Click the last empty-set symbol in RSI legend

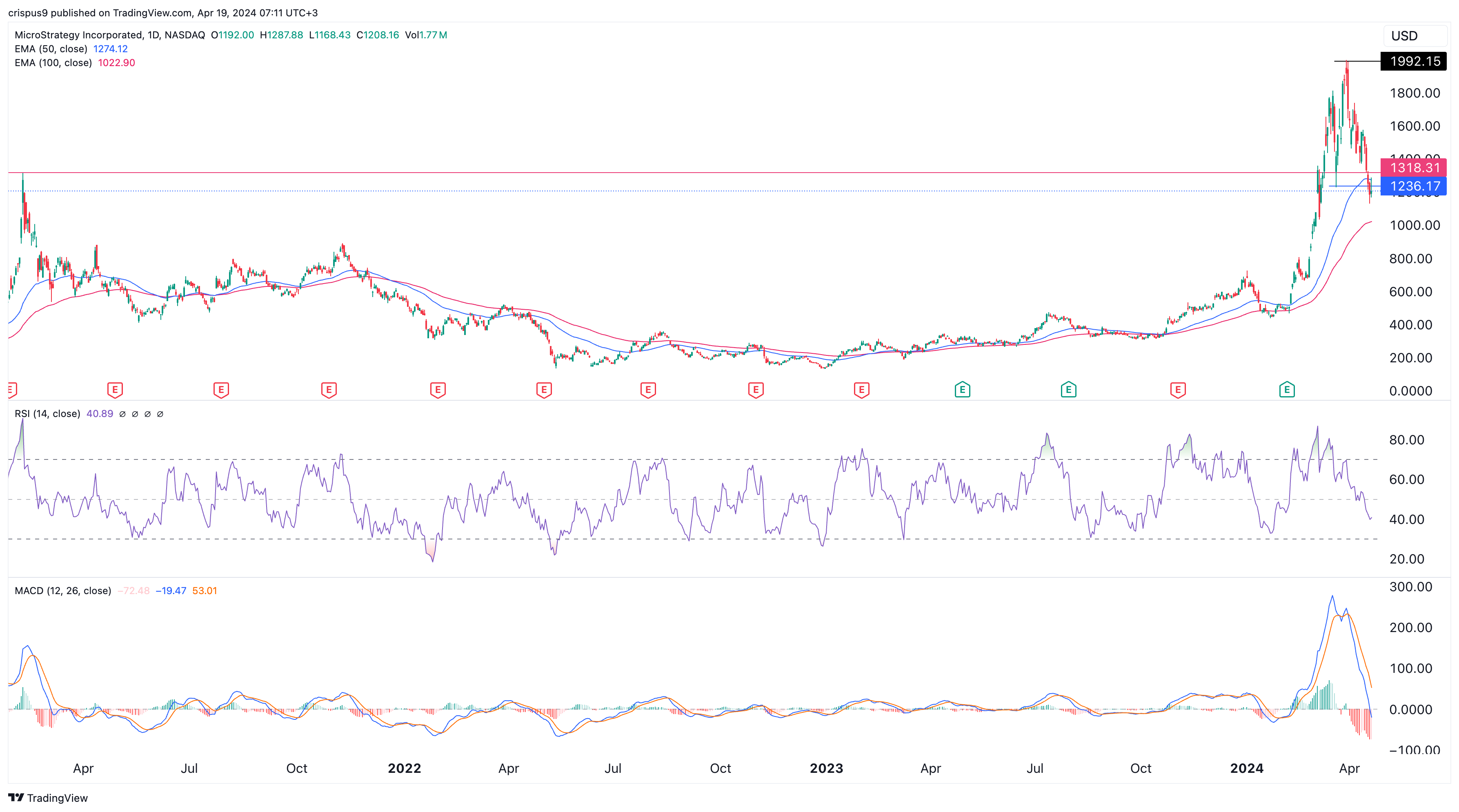pos(160,414)
